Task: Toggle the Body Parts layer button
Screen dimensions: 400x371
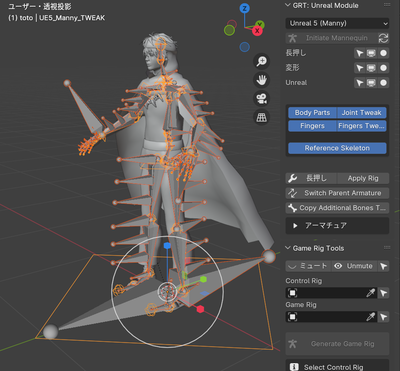Action: coord(312,113)
